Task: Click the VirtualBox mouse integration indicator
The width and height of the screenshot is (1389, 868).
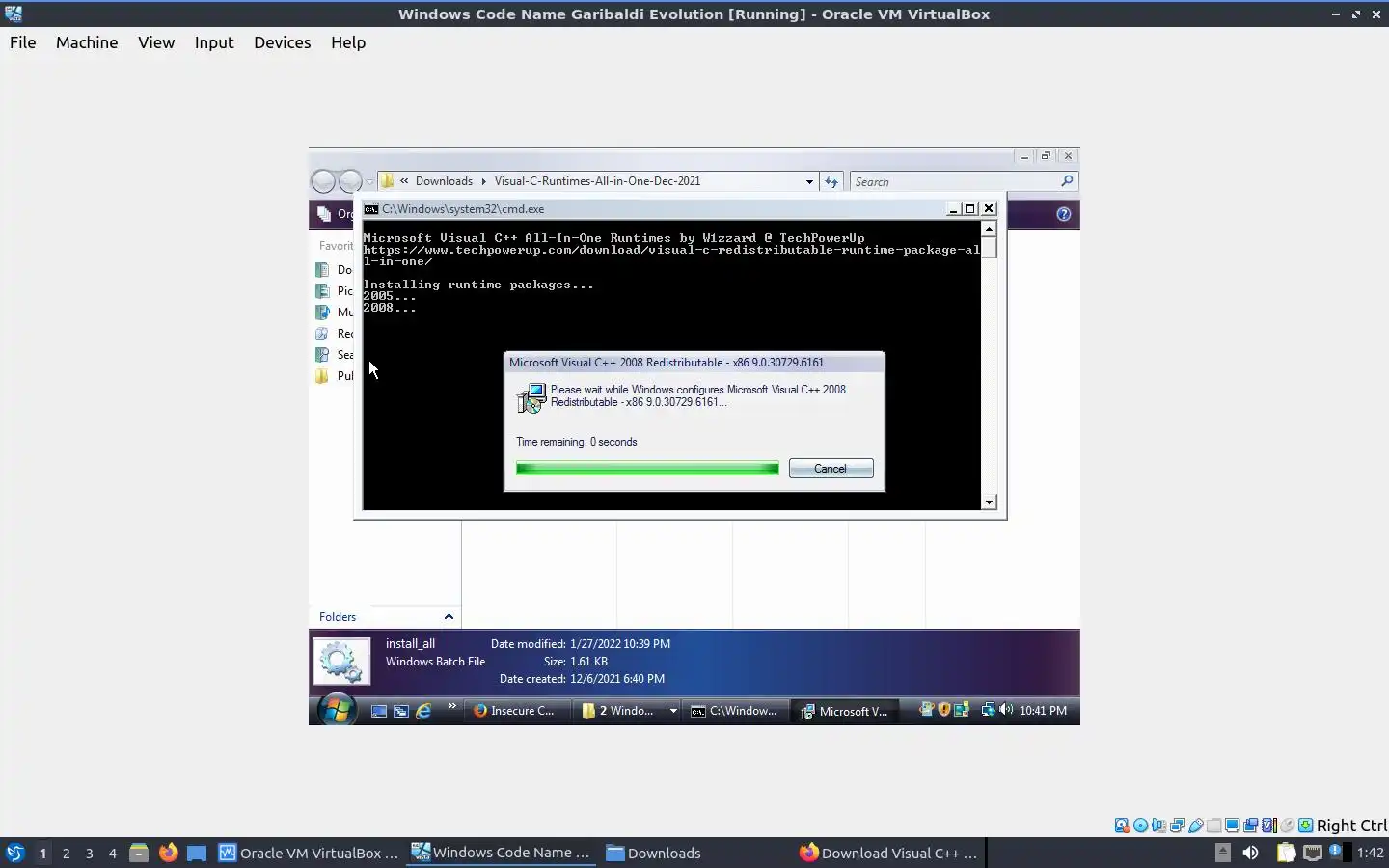Action: coord(1287,826)
